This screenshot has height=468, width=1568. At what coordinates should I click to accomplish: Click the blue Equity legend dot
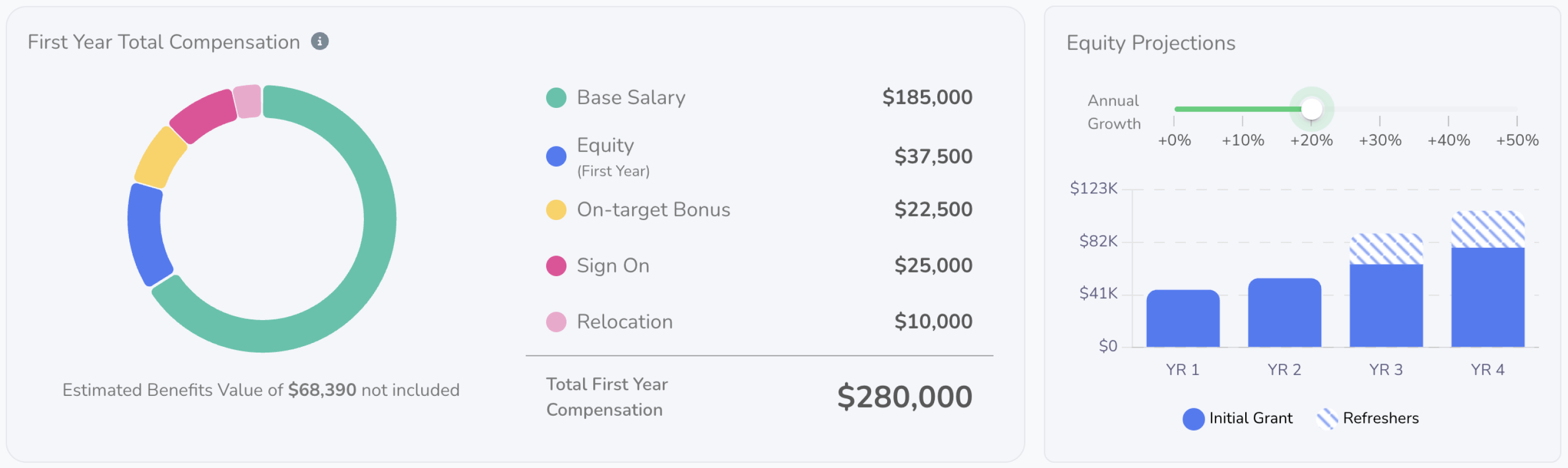(556, 157)
